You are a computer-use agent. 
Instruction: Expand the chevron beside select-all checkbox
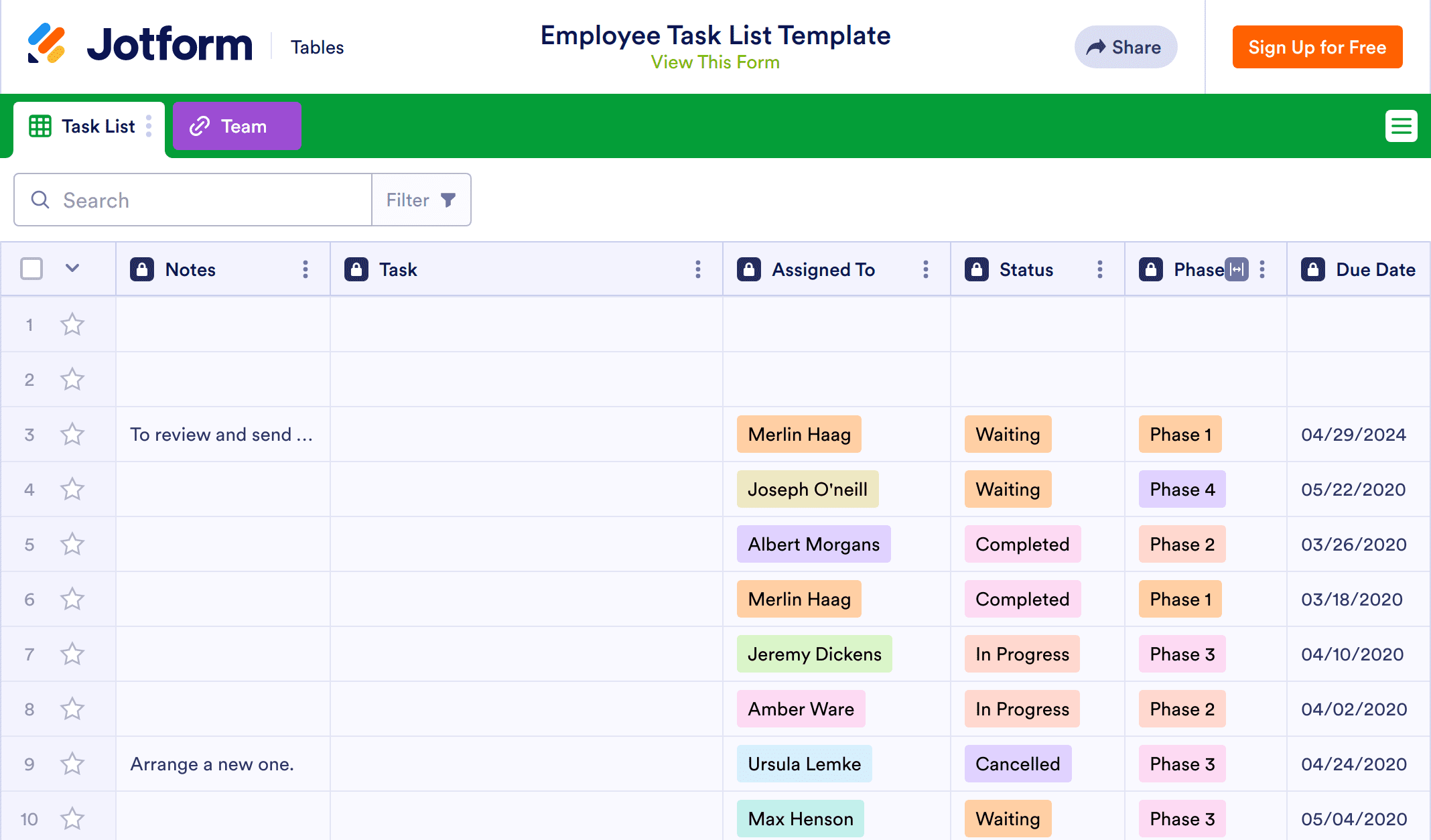coord(72,269)
